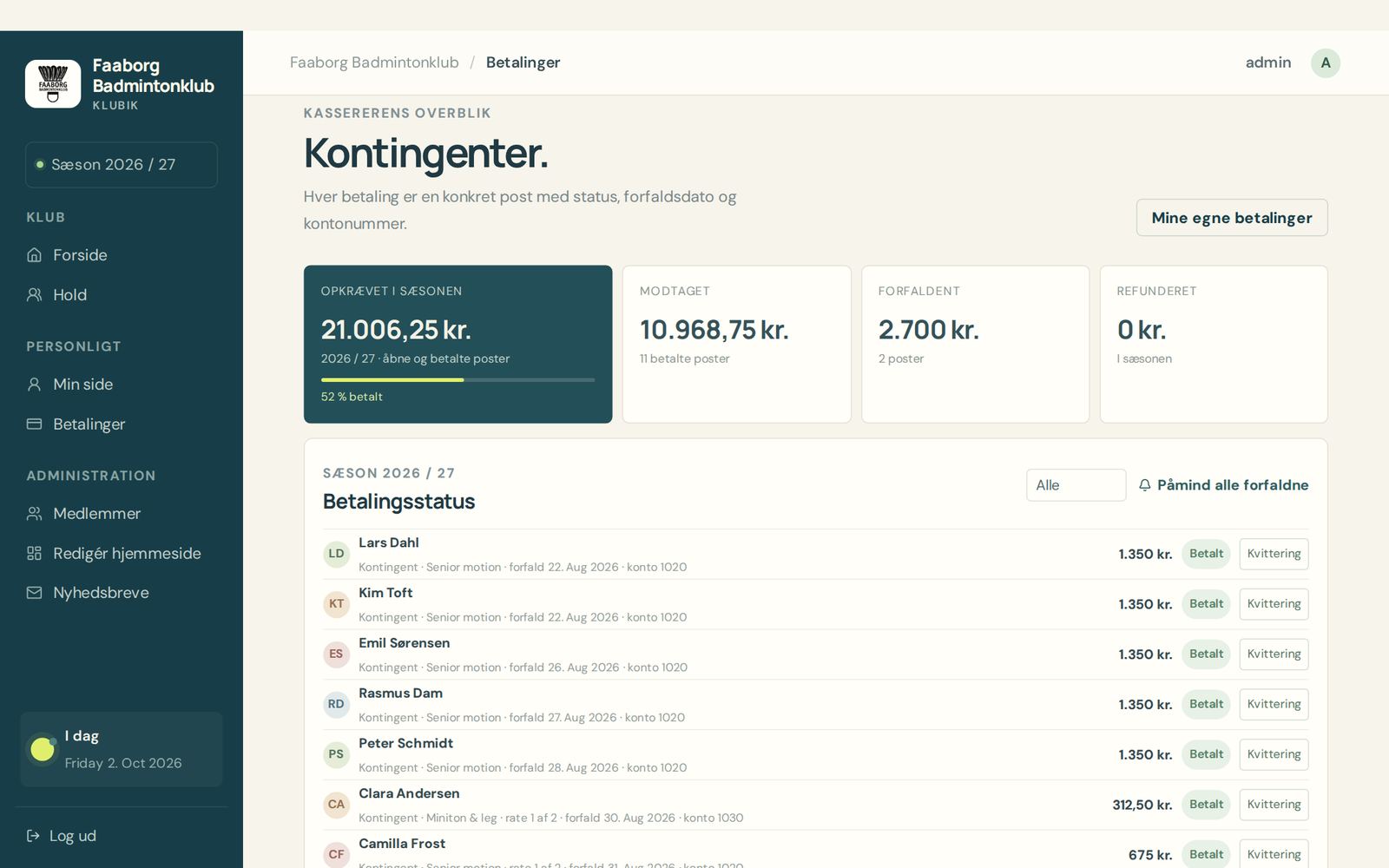Click the Nyhedsbreve envelope icon
This screenshot has height=868, width=1389.
click(35, 593)
